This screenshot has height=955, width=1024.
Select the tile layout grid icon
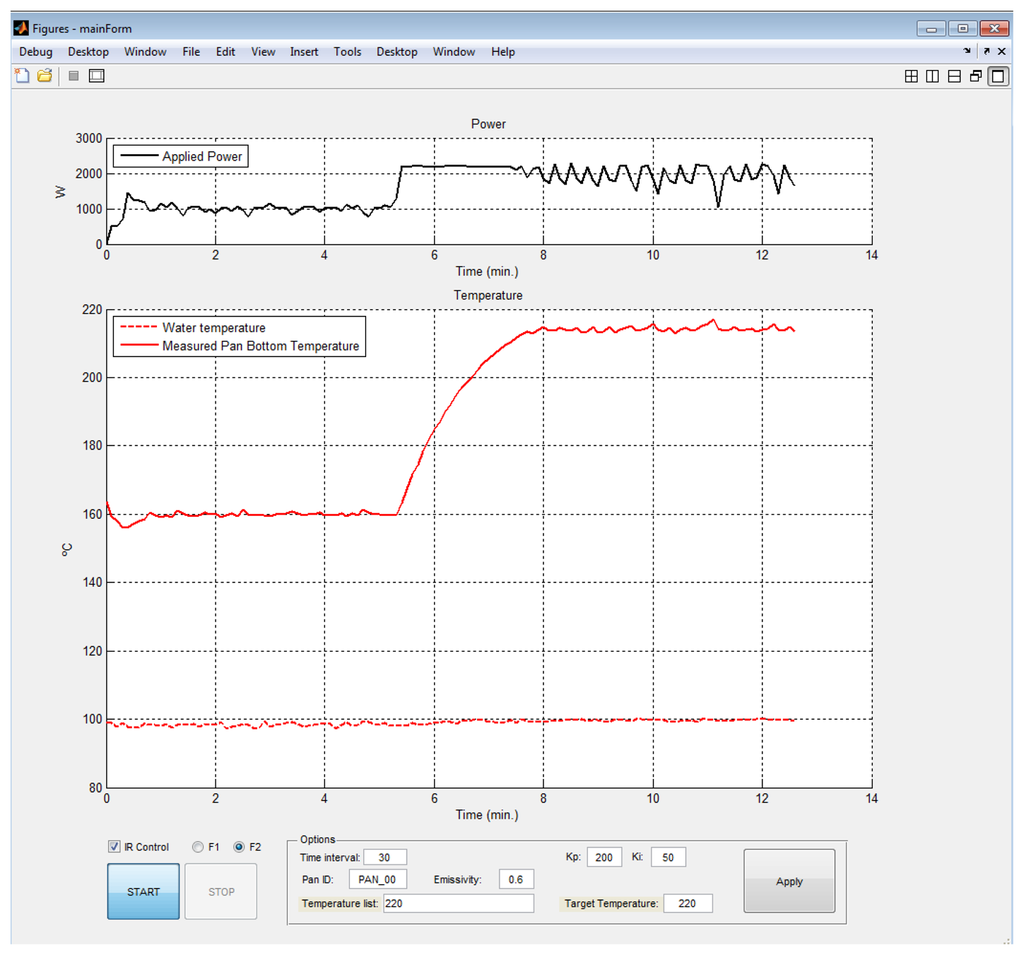911,76
